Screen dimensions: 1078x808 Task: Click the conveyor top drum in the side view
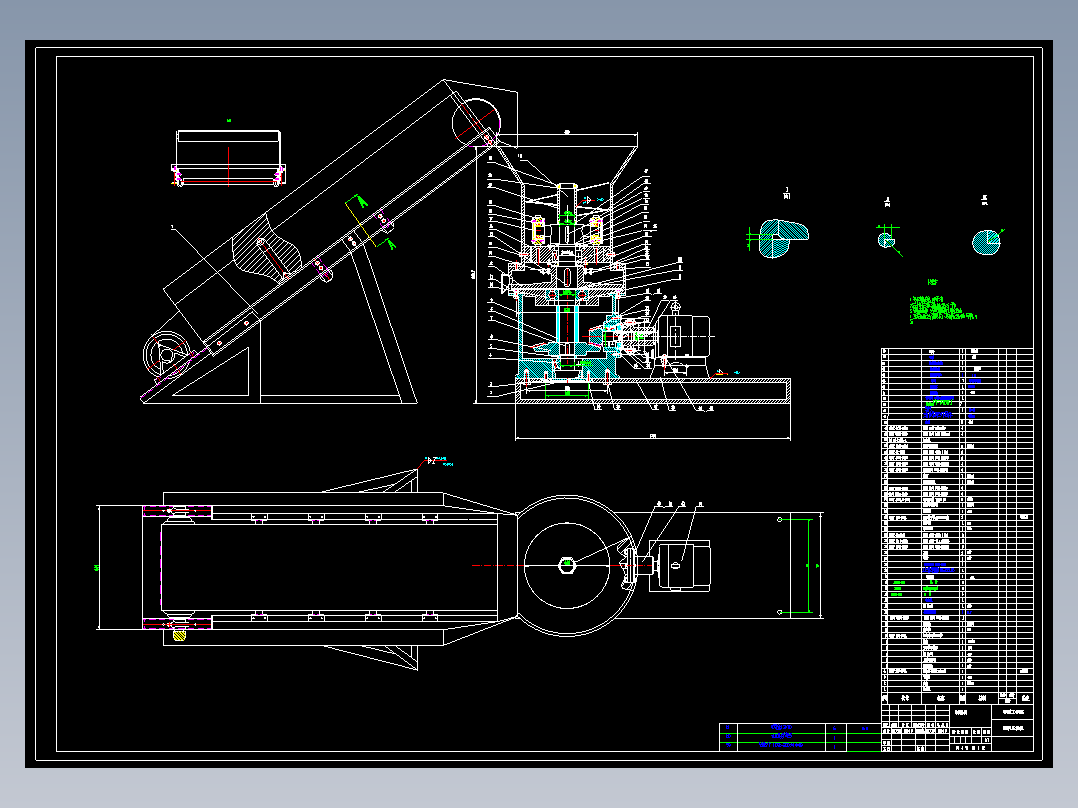(476, 122)
